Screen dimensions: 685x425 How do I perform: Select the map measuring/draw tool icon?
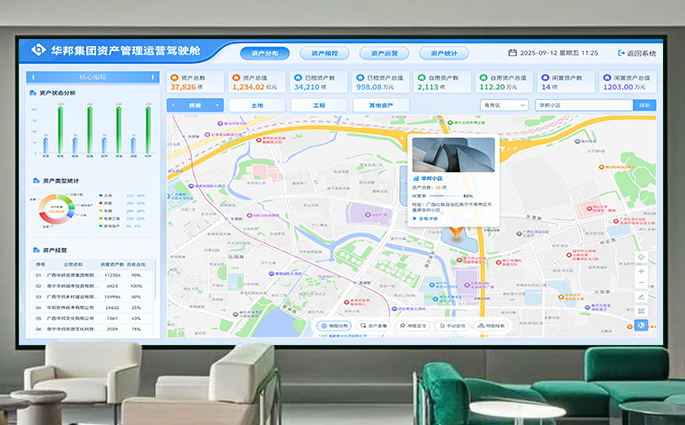[x=641, y=297]
